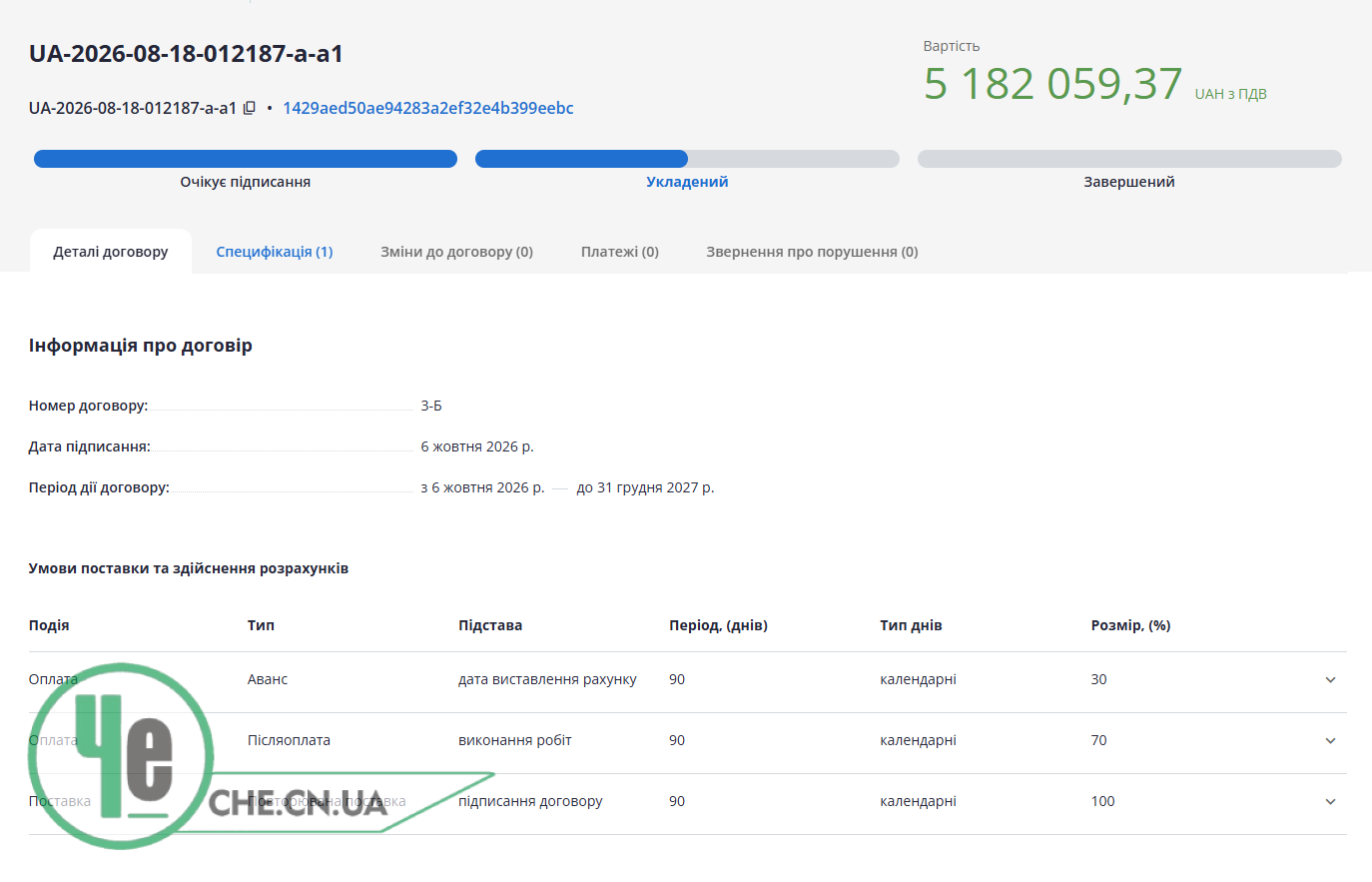Viewport: 1372px width, 882px height.
Task: Click the Інформація про договір heading
Action: tap(141, 346)
